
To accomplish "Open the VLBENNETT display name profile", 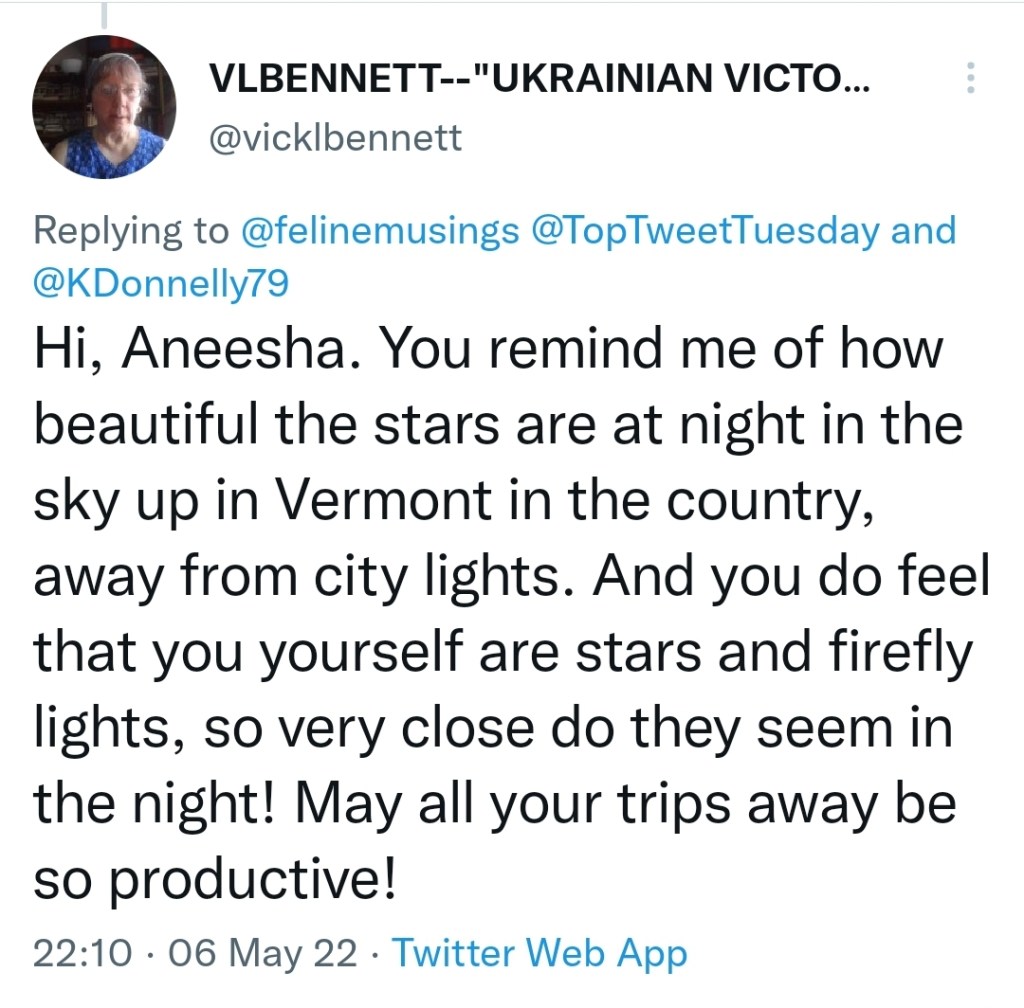I will click(x=540, y=82).
